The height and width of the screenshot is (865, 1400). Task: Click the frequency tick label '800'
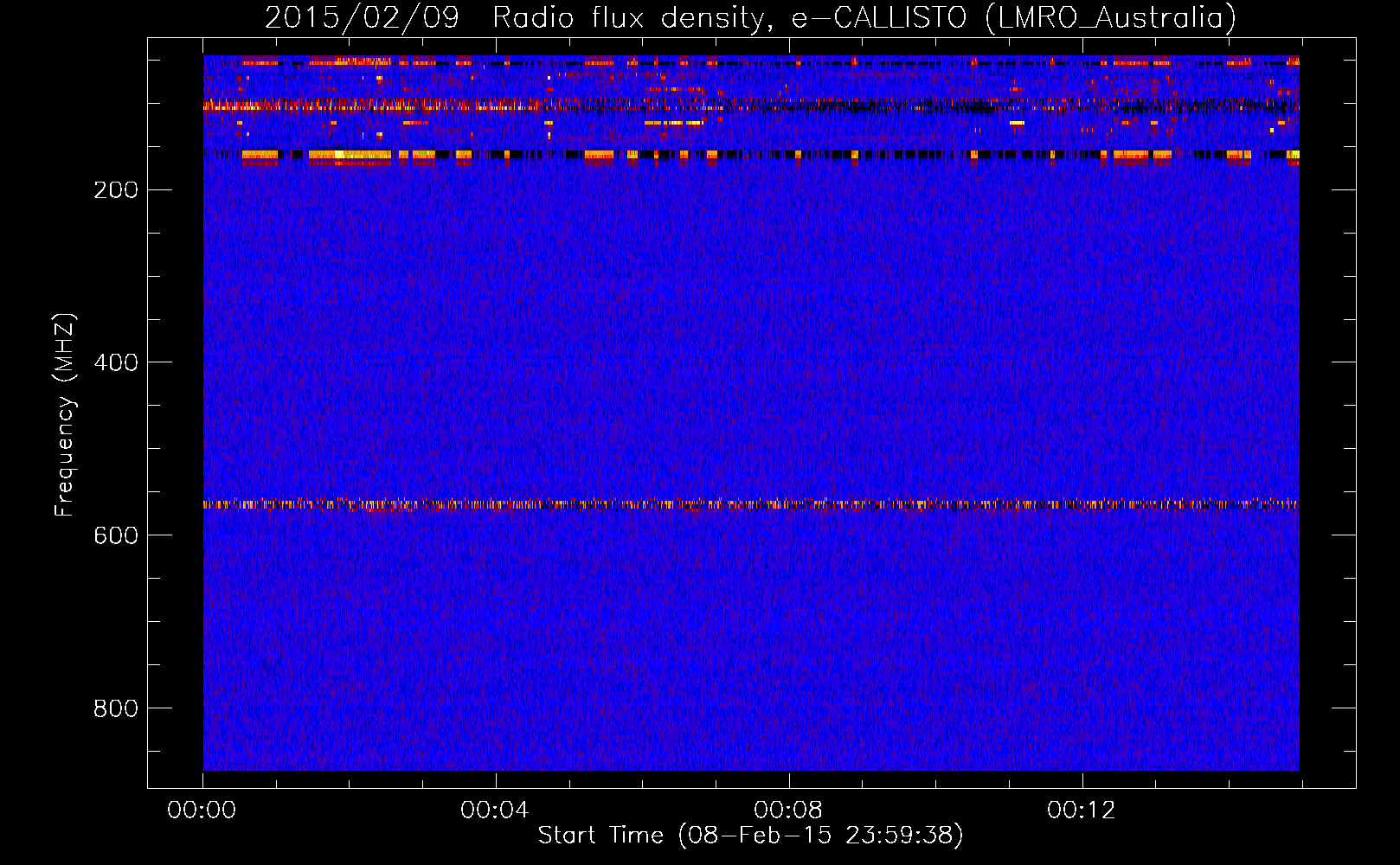(116, 708)
